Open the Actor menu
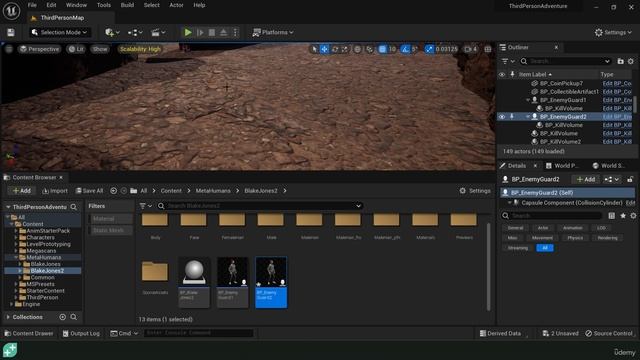 coord(176,5)
